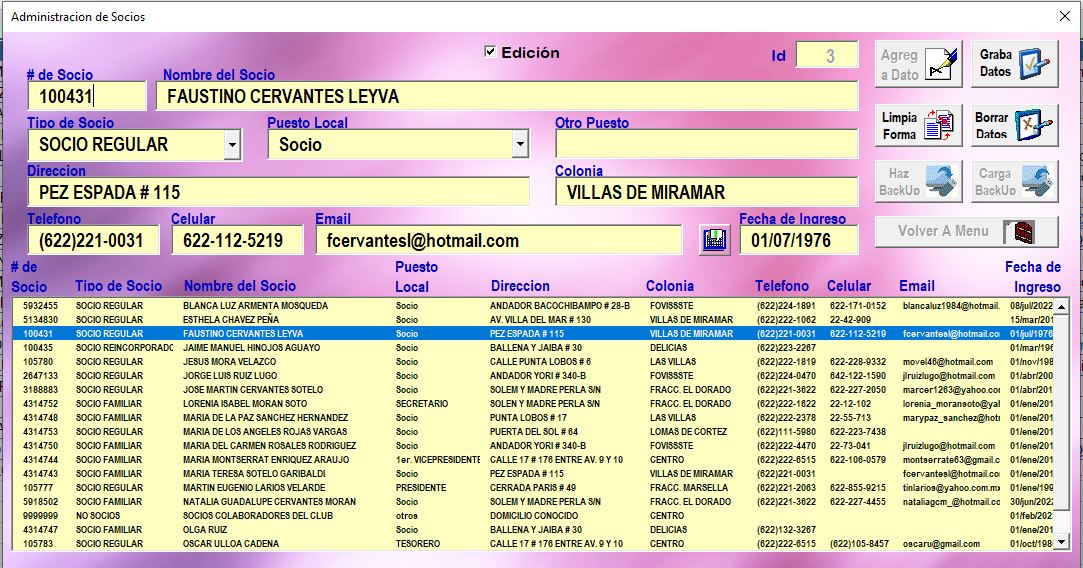
Task: Open Tipo de Socio dropdown arrow
Action: point(233,145)
